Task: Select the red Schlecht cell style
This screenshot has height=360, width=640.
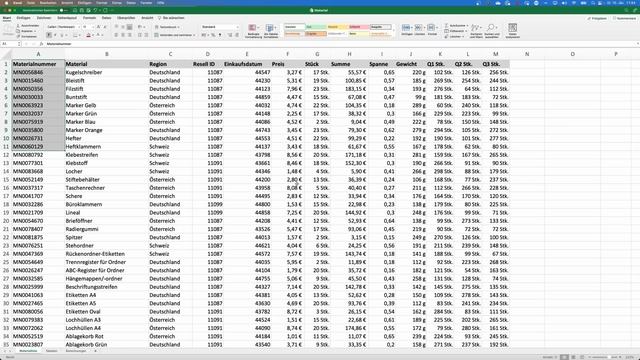Action: [x=359, y=27]
